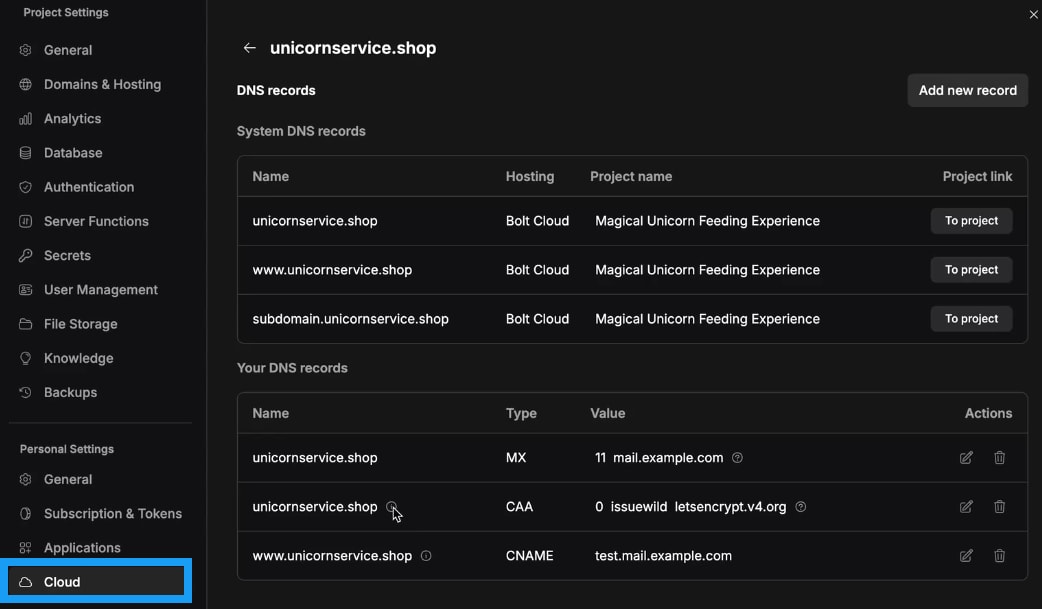1042x609 pixels.
Task: Close the DNS records dialog
Action: click(x=1033, y=14)
